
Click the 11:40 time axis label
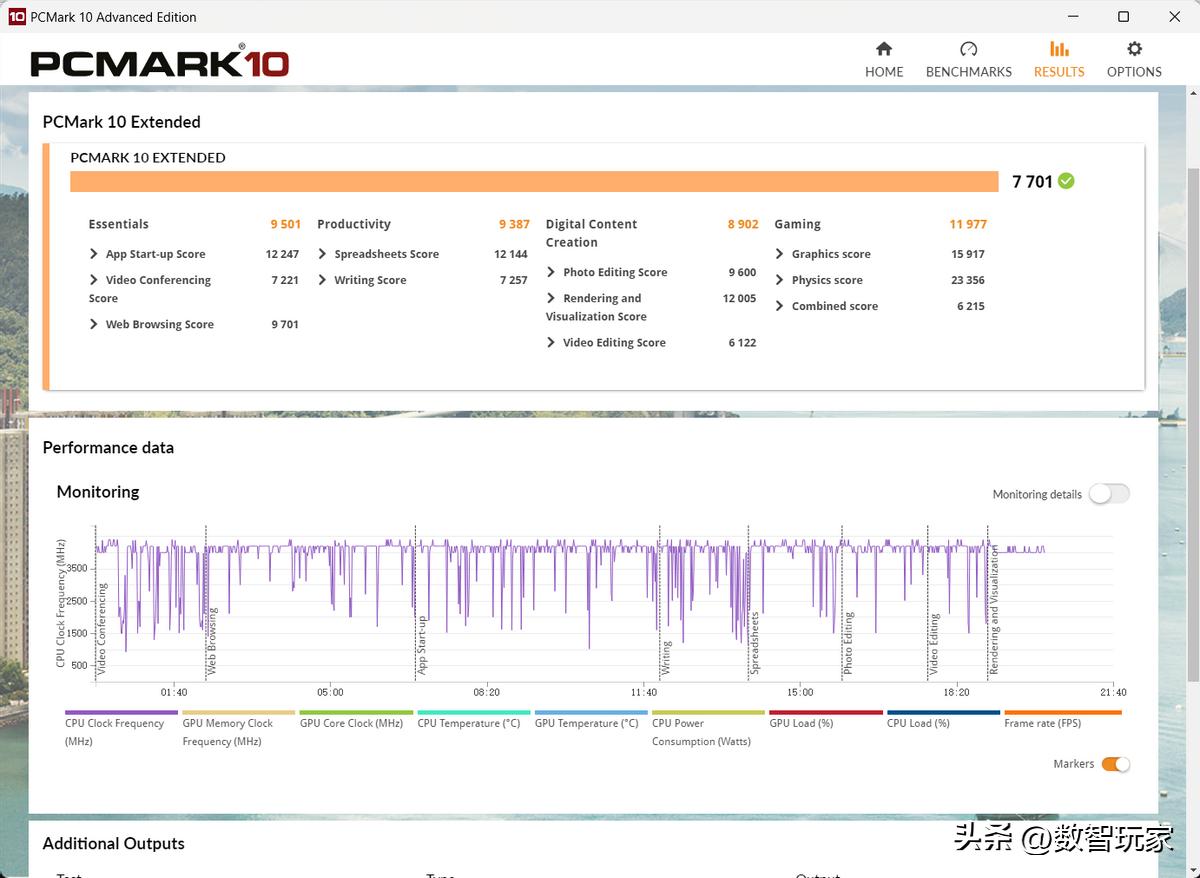pos(644,692)
